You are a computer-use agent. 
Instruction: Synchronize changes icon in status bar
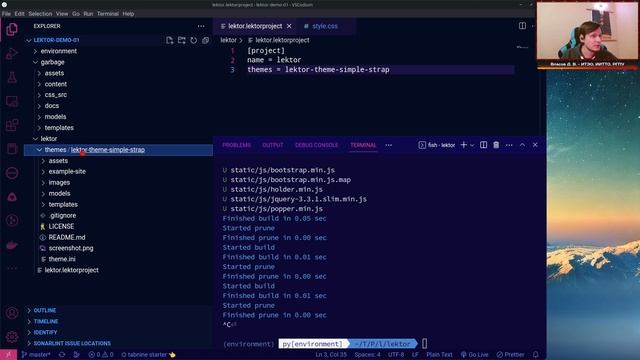coord(62,355)
